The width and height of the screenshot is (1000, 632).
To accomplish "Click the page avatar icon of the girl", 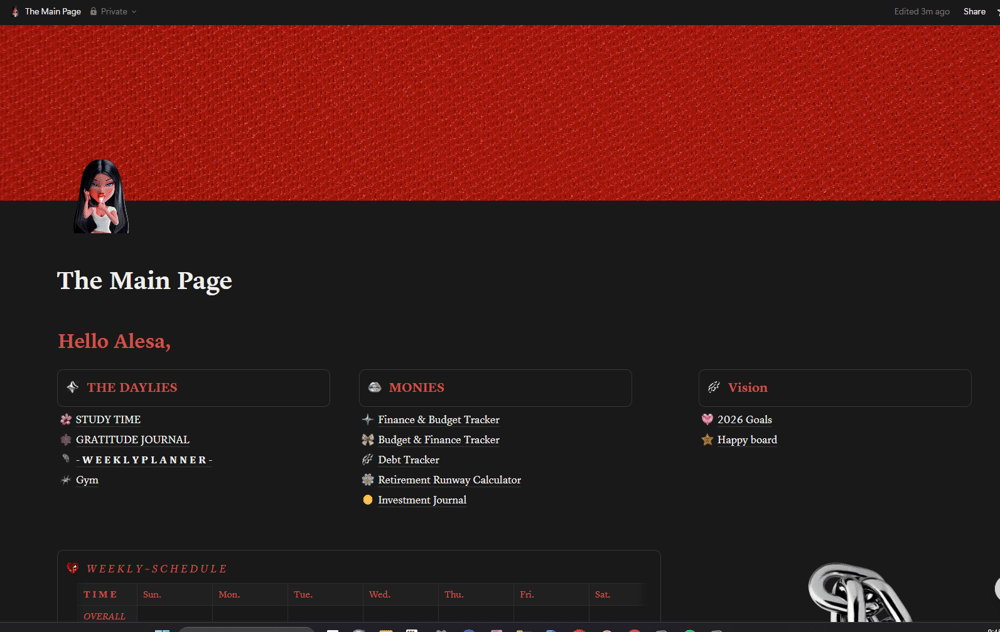I will coord(101,196).
